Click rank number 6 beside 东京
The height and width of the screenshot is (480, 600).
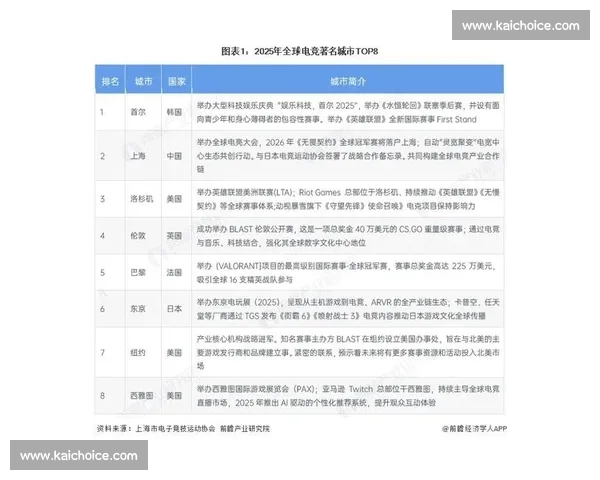point(102,309)
